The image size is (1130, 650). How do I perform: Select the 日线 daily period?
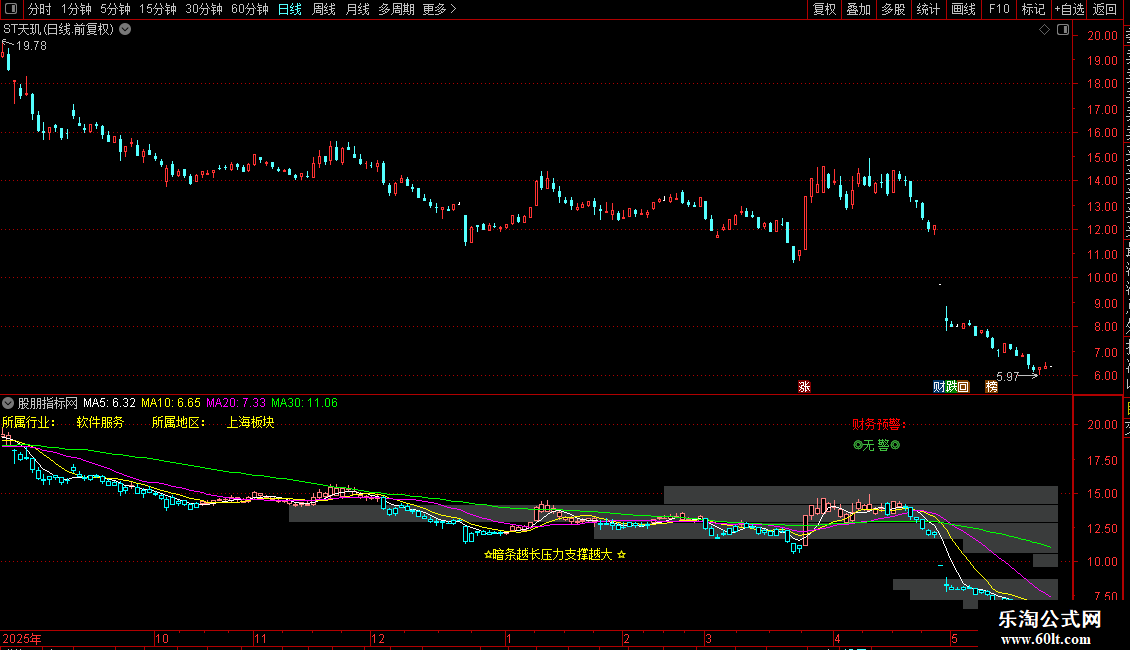[290, 9]
